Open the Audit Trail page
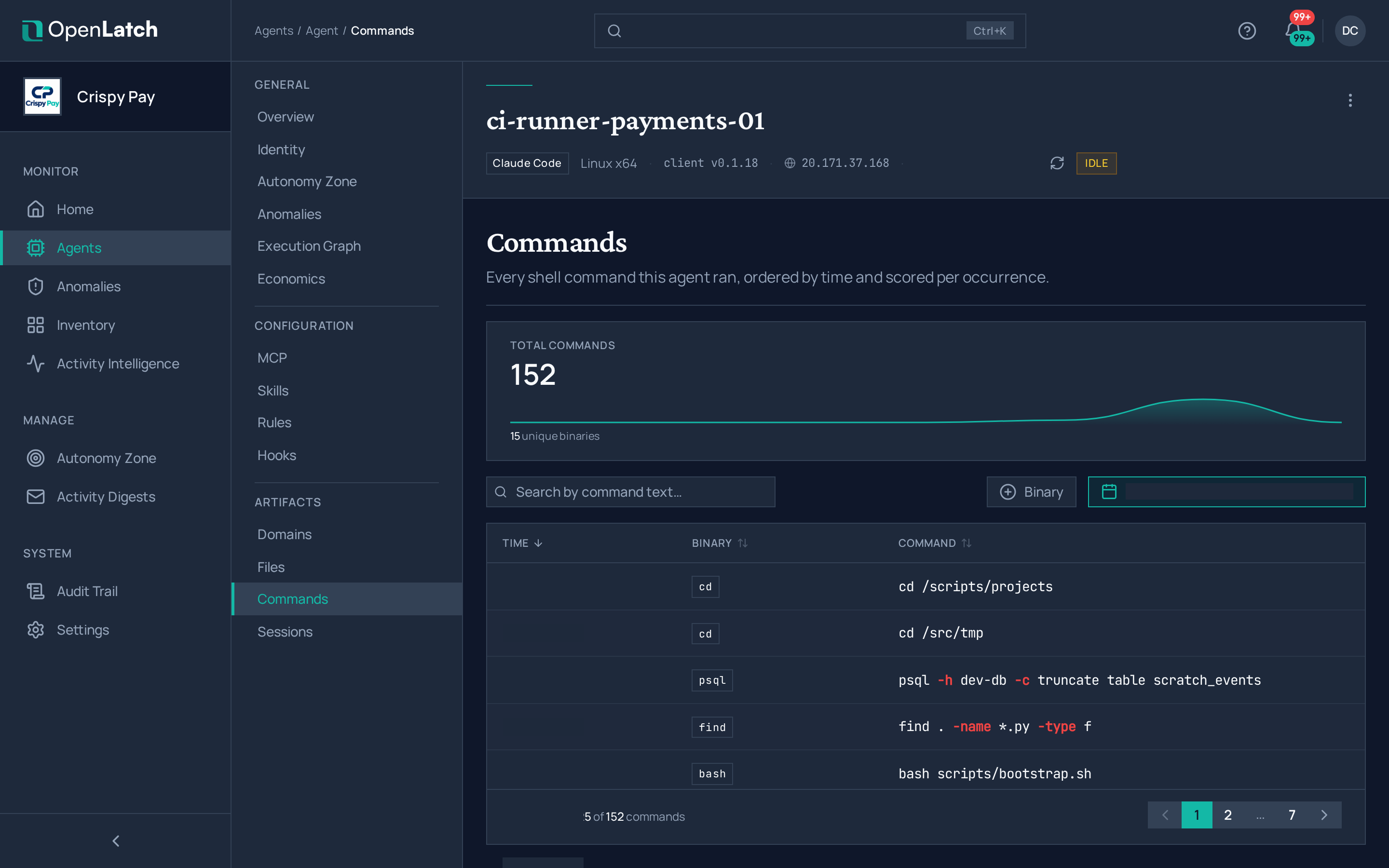This screenshot has height=868, width=1389. pos(115,591)
